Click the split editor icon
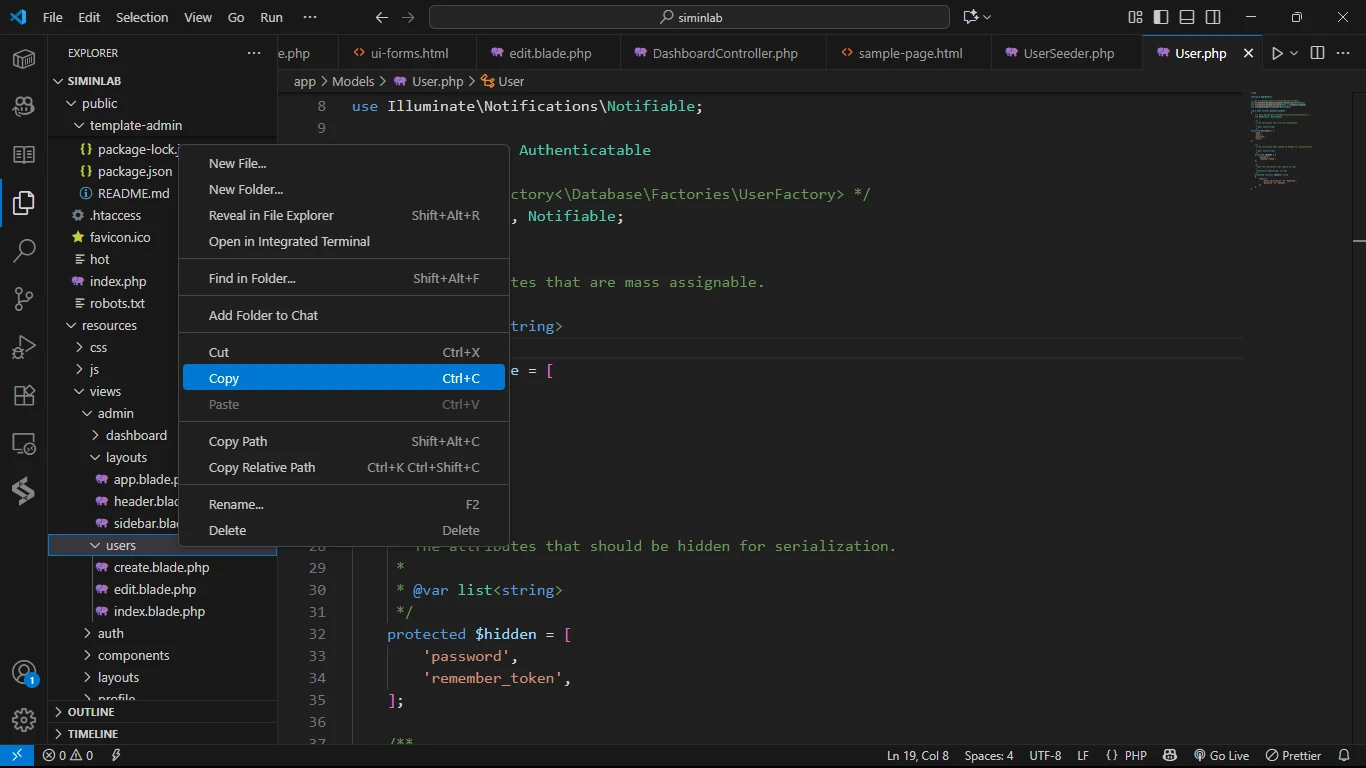Image resolution: width=1366 pixels, height=768 pixels. [x=1317, y=53]
